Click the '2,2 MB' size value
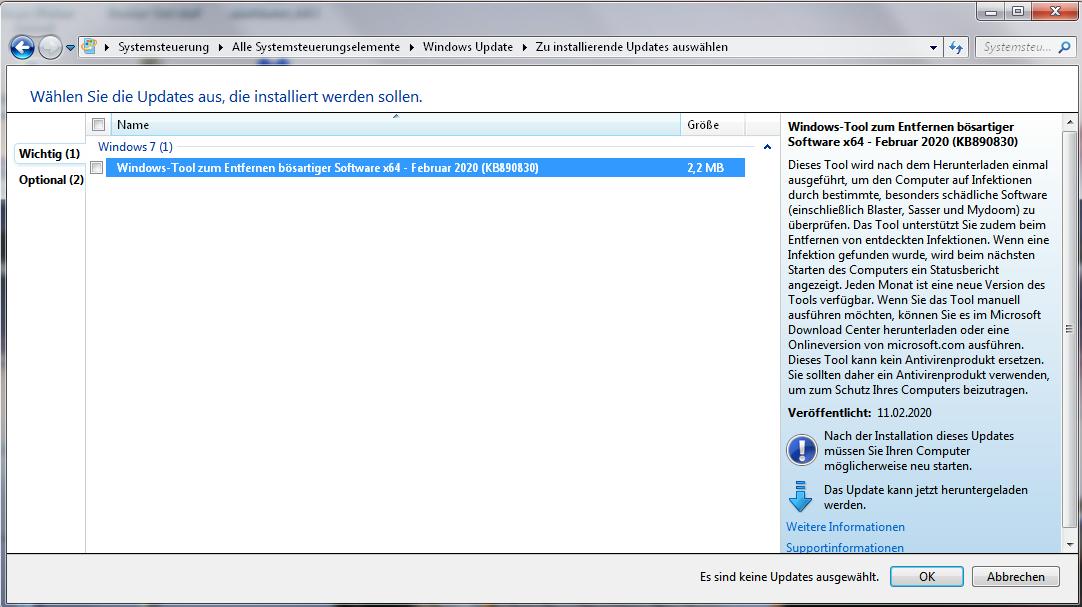 coord(705,168)
